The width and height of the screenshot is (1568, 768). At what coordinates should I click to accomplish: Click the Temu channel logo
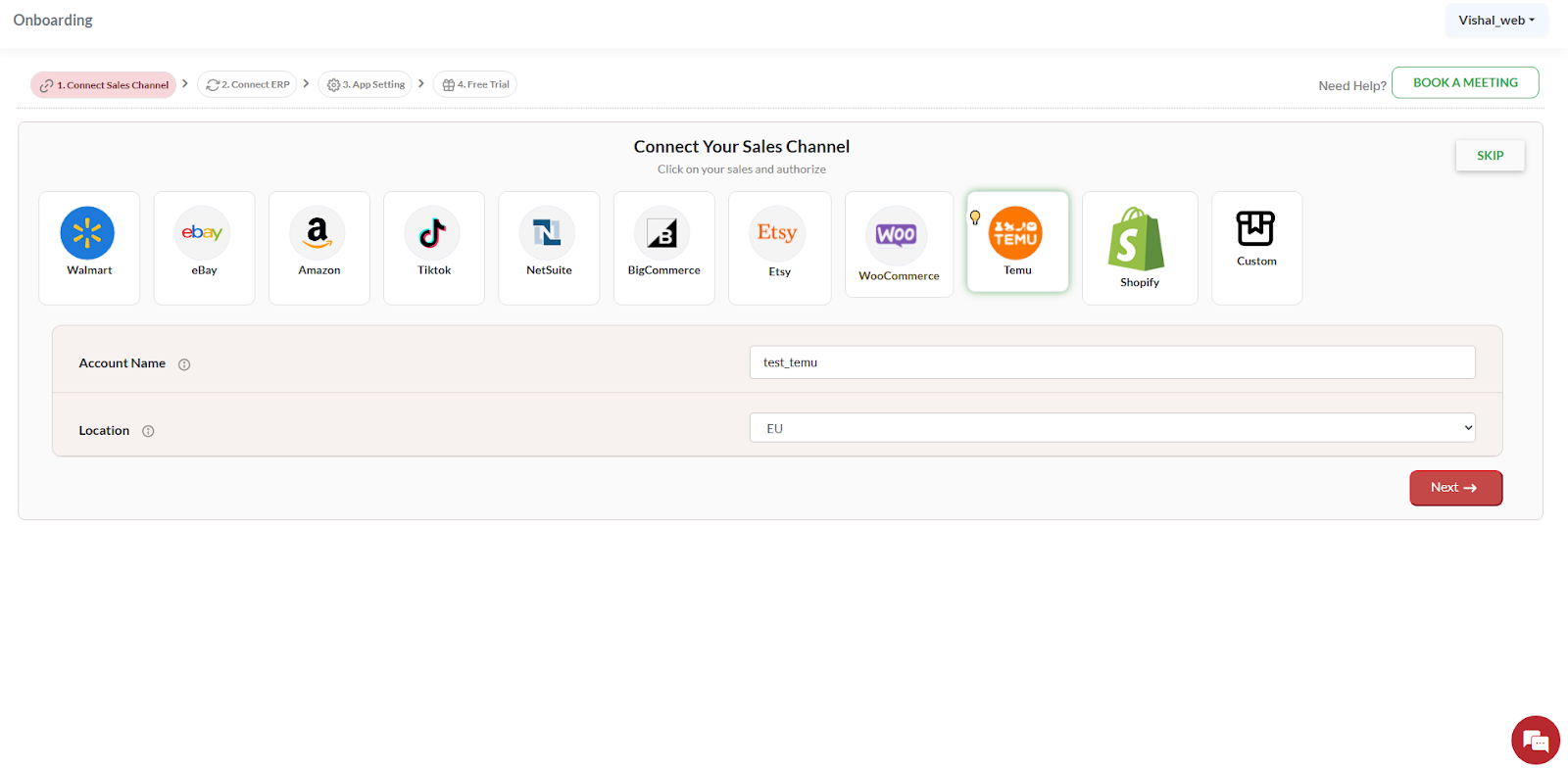coord(1015,233)
